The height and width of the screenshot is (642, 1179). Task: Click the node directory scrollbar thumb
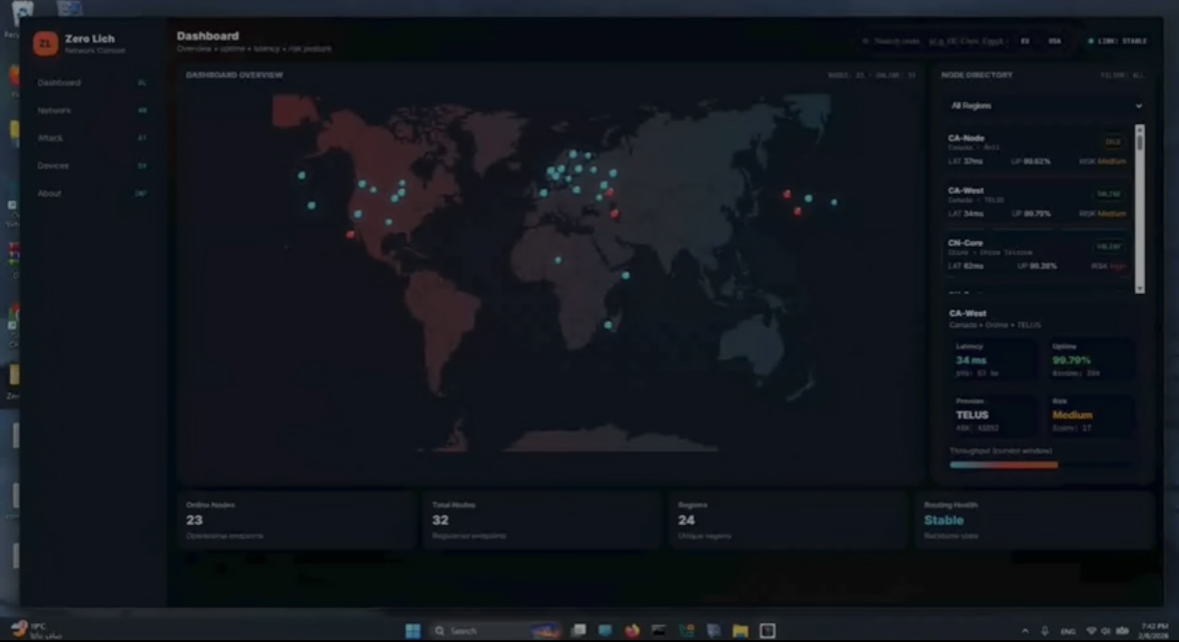pos(1140,142)
